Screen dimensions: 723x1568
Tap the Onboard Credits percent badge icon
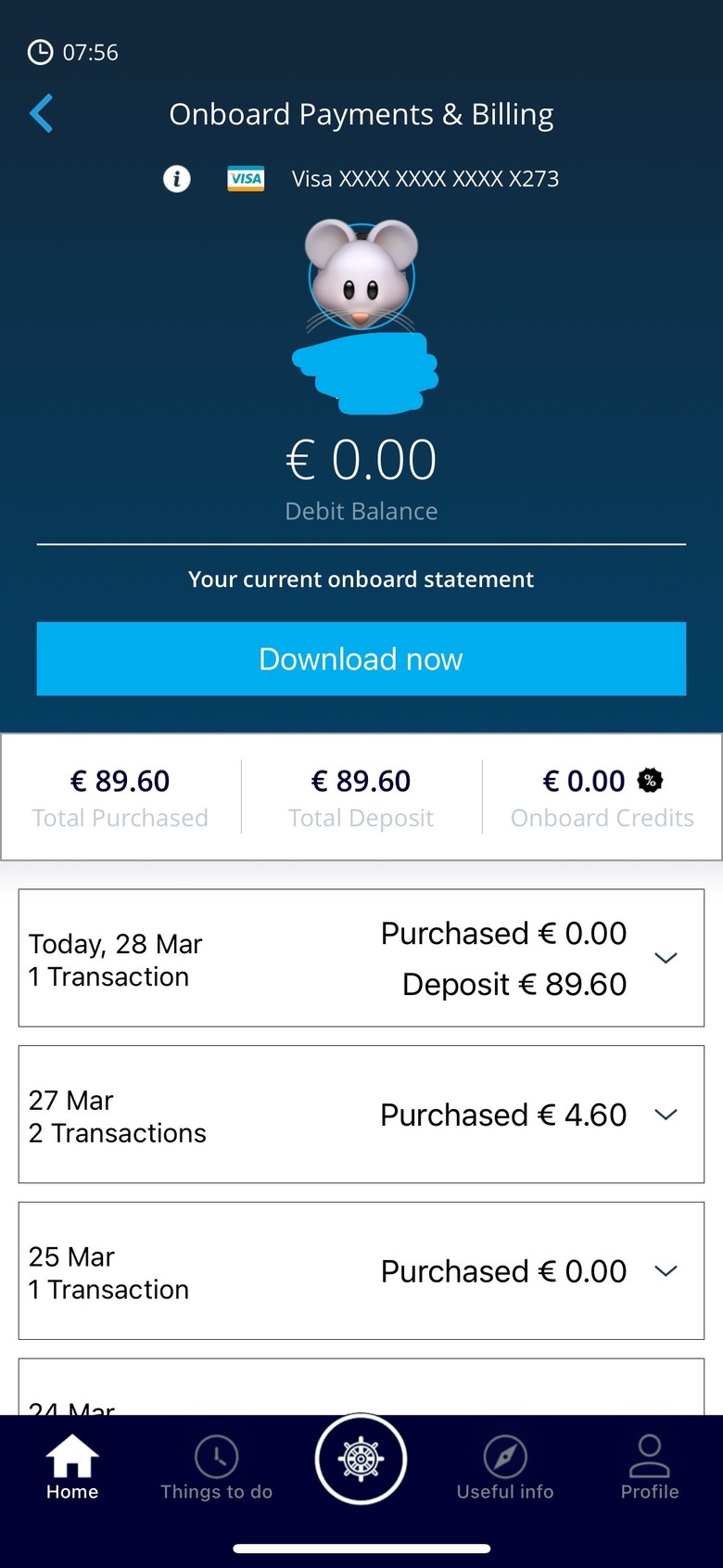(650, 781)
